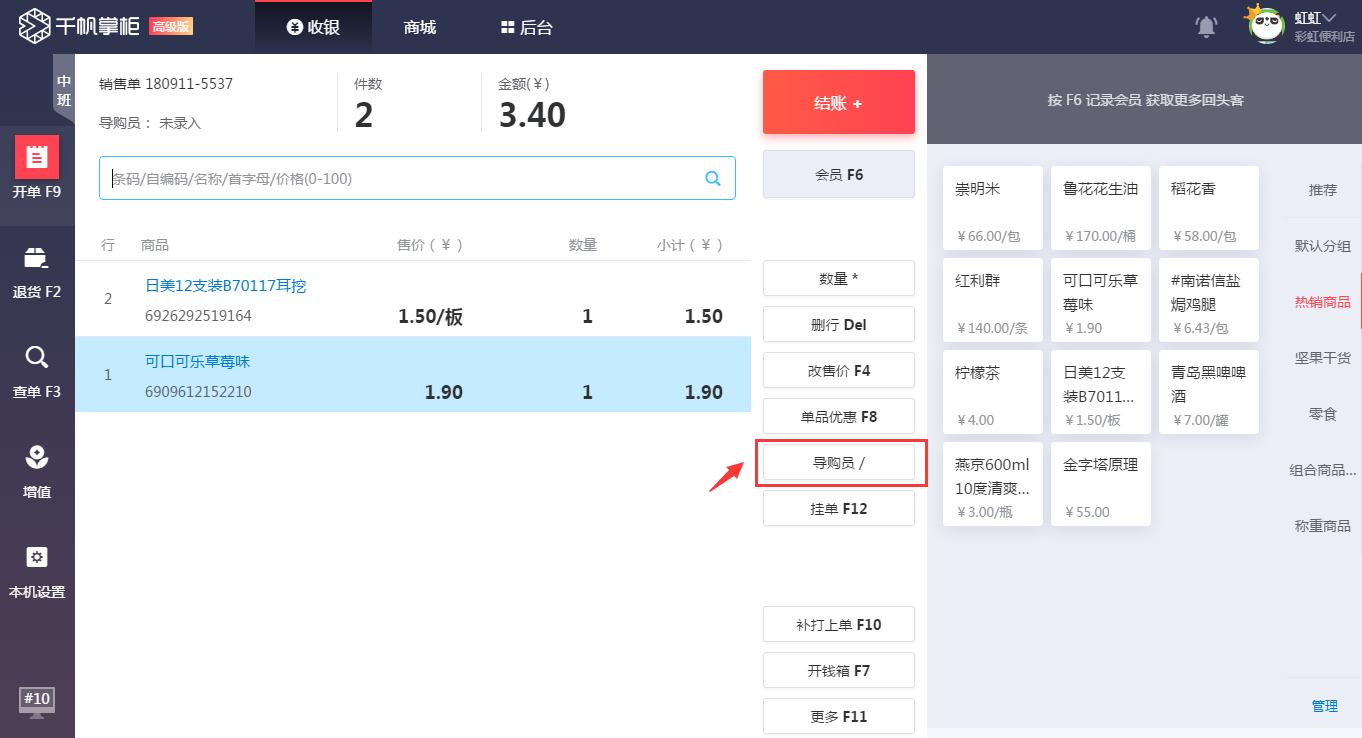
Task: Click the panda user avatar
Action: tap(1266, 25)
